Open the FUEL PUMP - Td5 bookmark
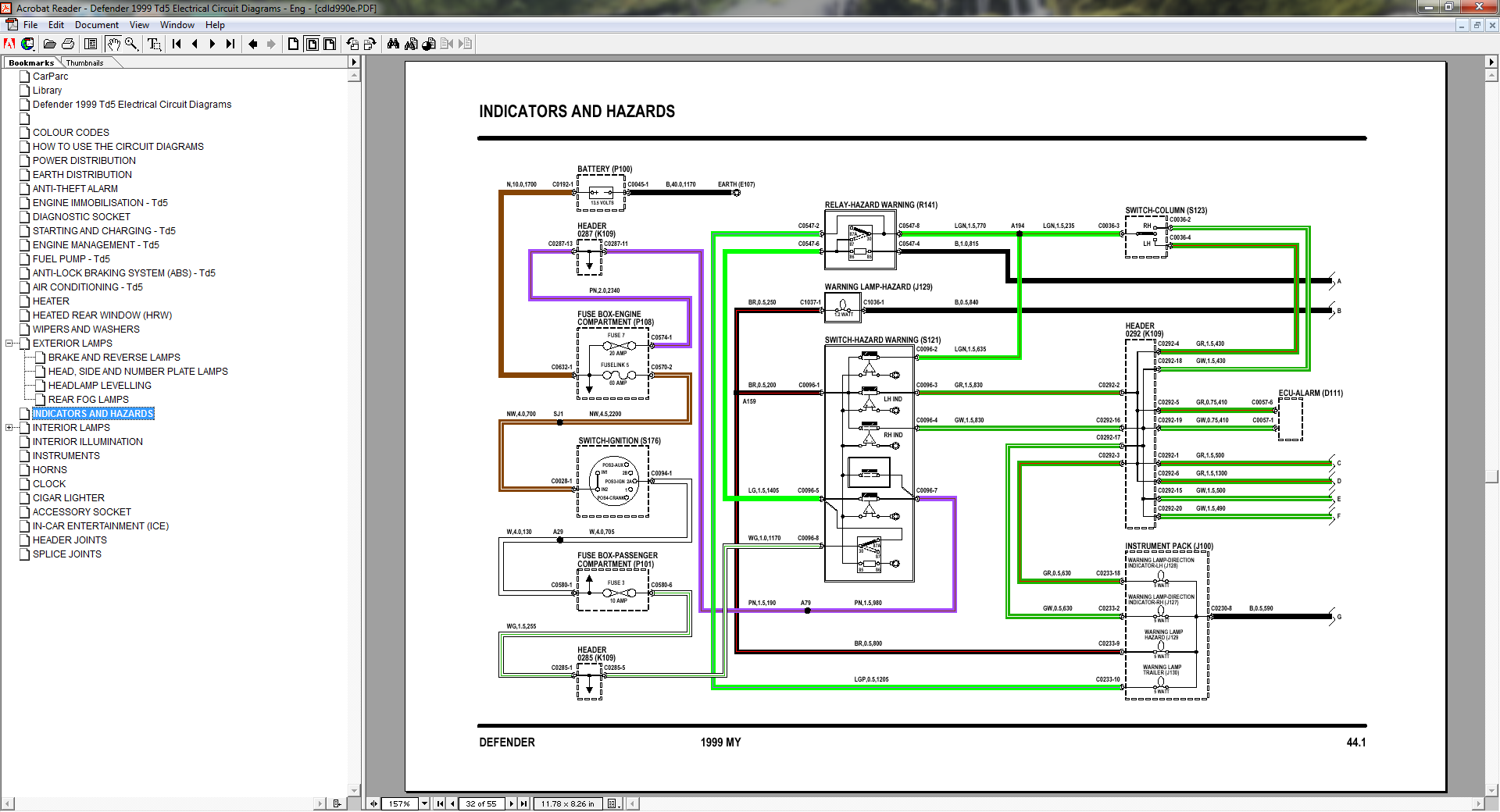 (x=71, y=259)
